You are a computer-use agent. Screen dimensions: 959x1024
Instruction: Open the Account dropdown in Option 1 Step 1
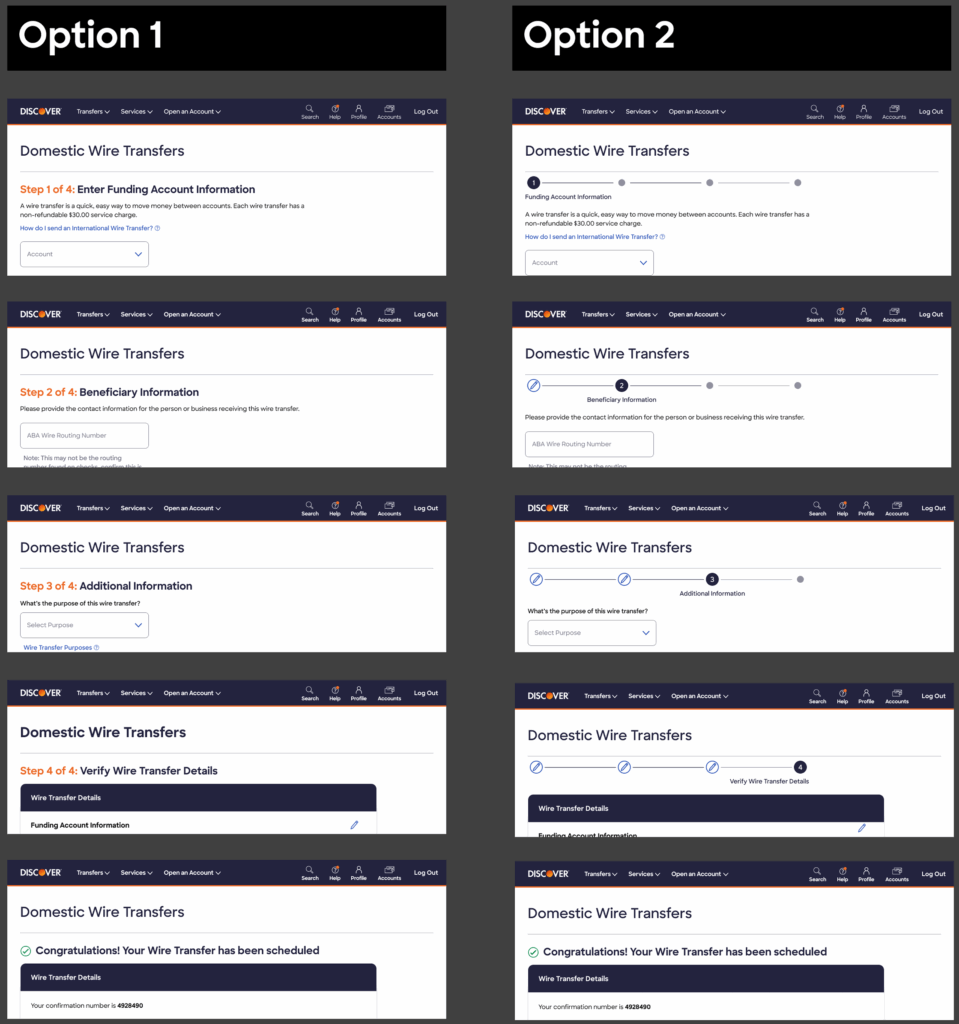click(84, 254)
